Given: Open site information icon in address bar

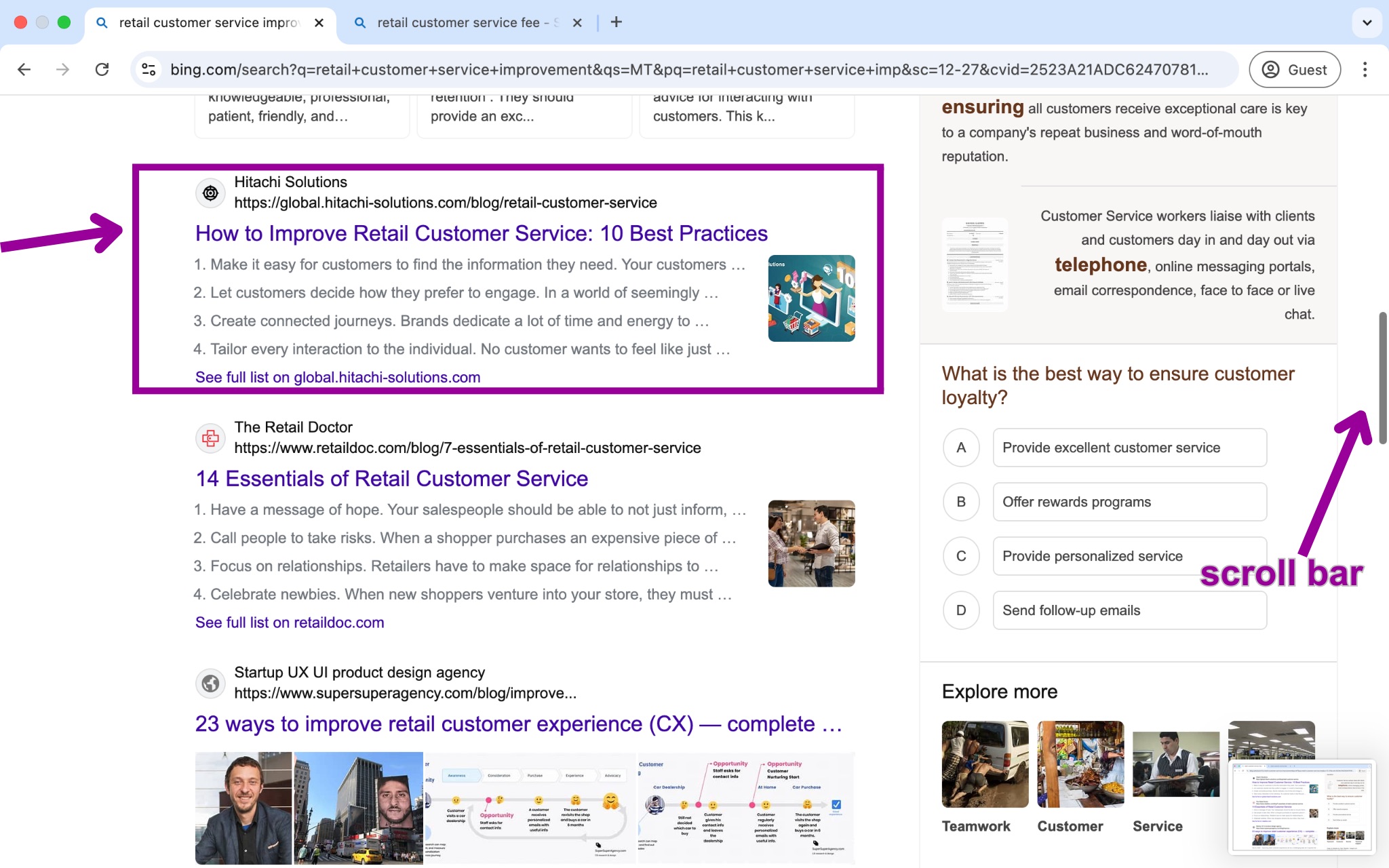Looking at the screenshot, I should point(149,69).
